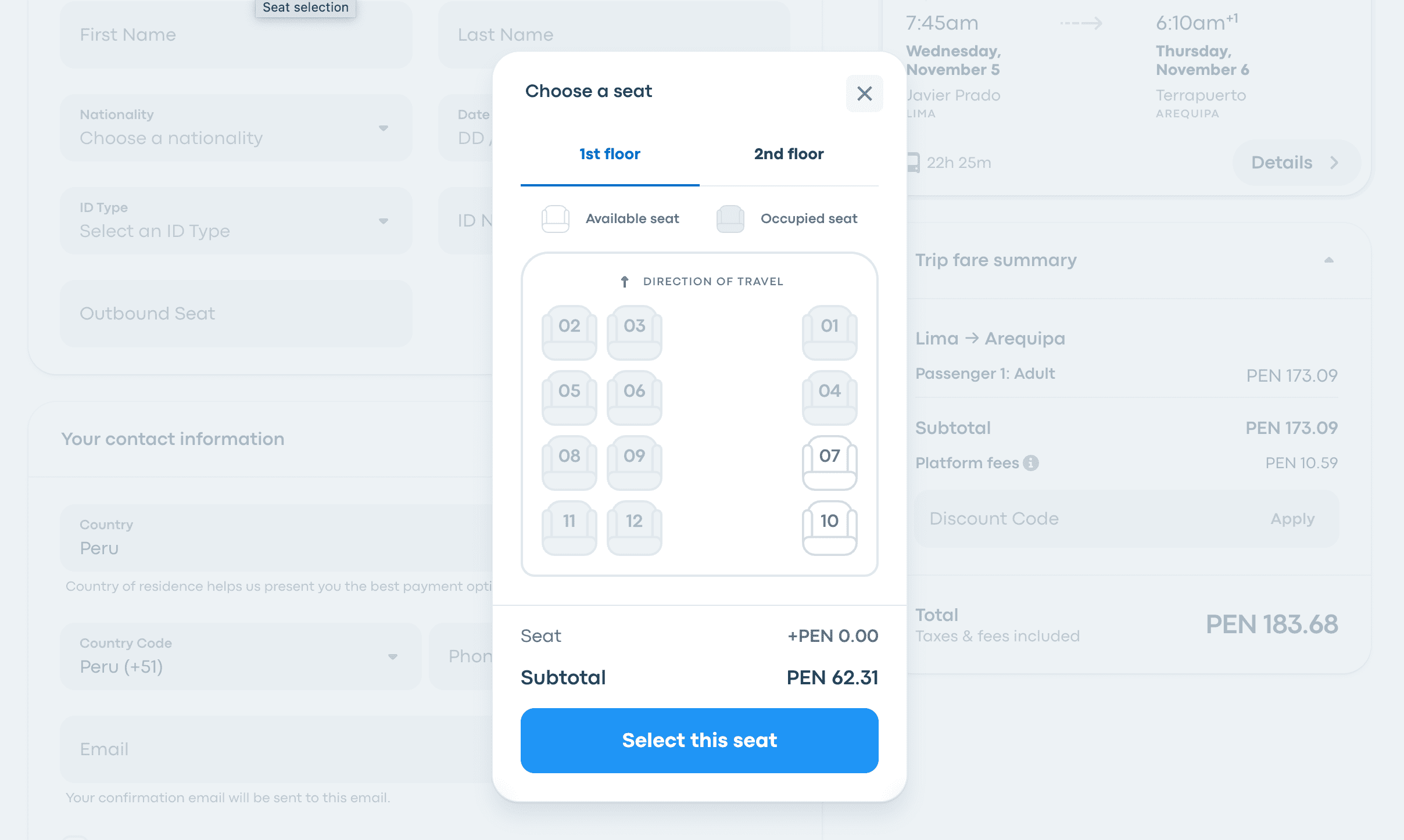Collapse the Trip fare summary section

[1328, 260]
